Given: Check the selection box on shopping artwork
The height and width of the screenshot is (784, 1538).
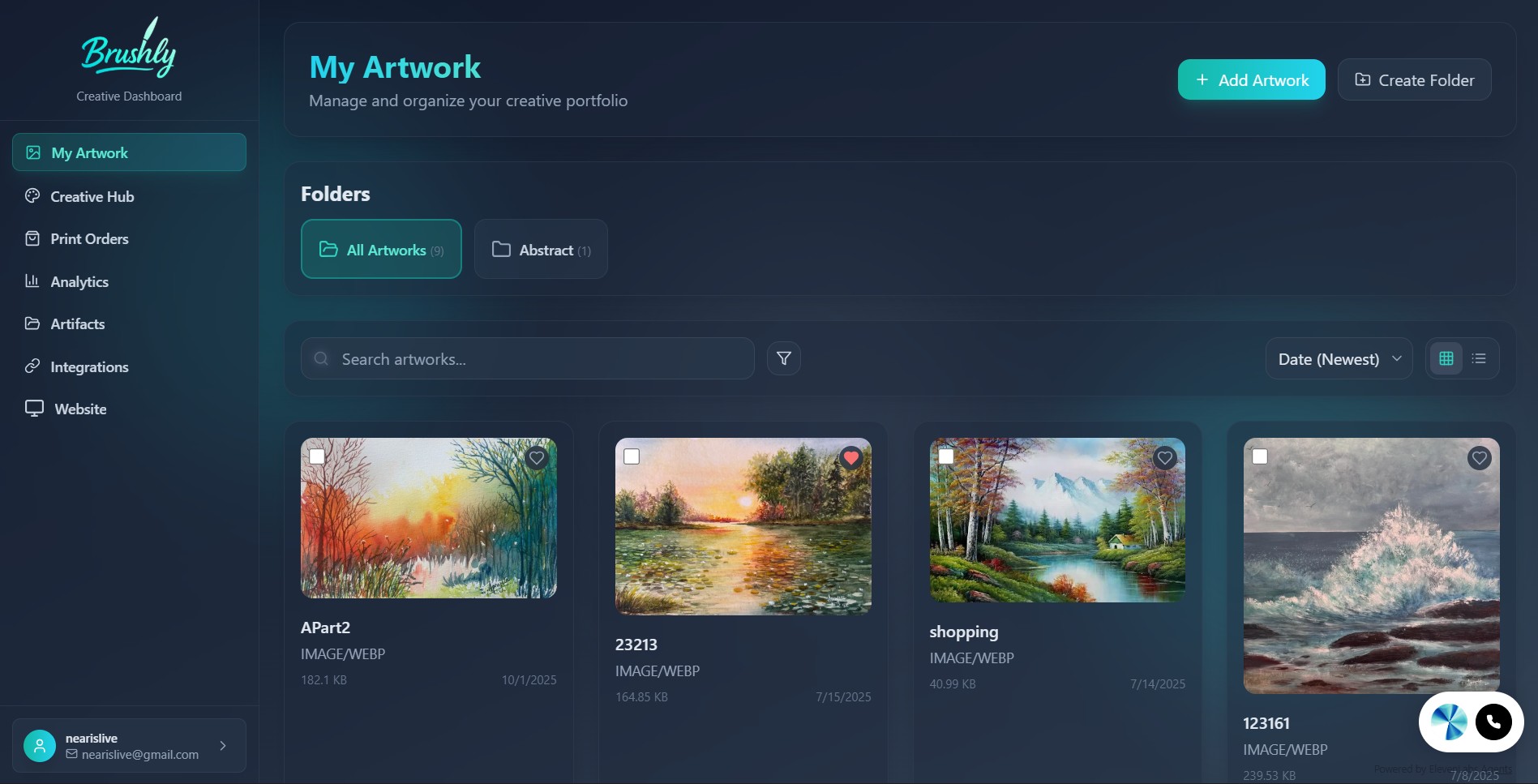Looking at the screenshot, I should [x=945, y=456].
